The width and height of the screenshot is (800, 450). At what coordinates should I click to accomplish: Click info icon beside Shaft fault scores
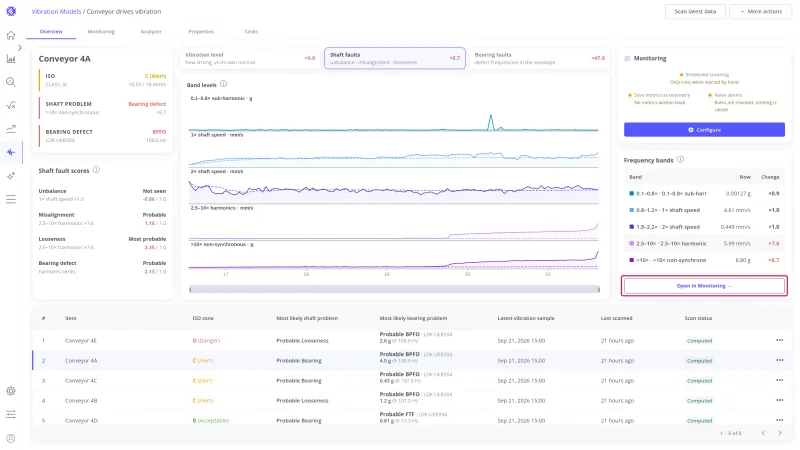pyautogui.click(x=96, y=170)
